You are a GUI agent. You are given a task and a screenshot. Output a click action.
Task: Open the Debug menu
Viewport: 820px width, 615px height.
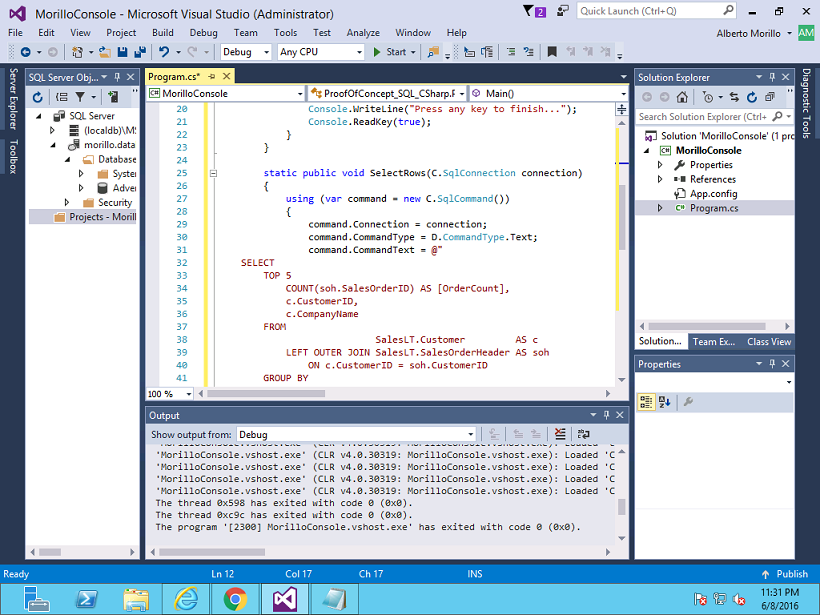203,32
